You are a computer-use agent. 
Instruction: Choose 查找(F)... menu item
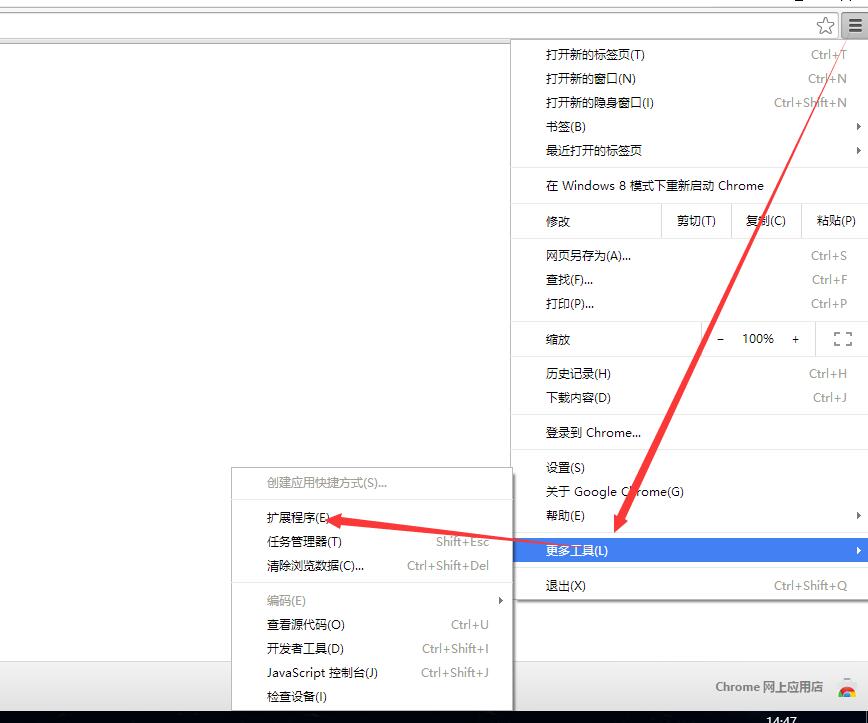(689, 280)
